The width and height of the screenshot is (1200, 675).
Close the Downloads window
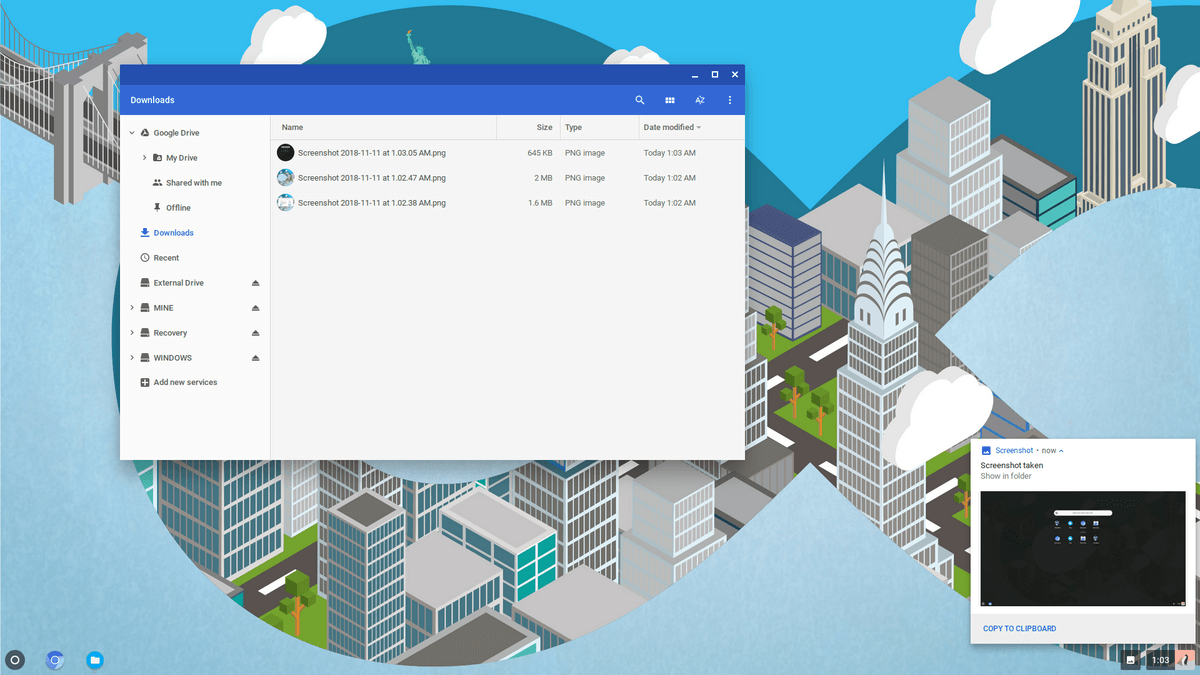click(735, 75)
